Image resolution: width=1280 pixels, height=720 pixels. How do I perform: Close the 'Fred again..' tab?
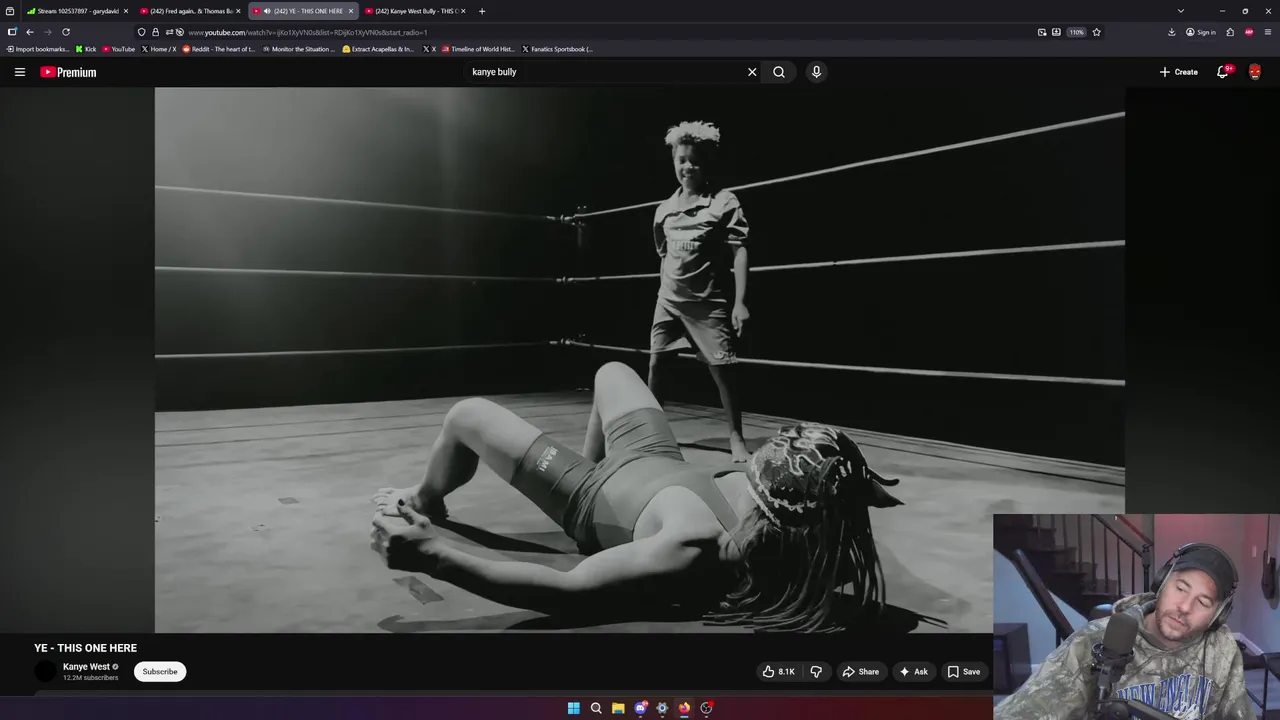(238, 11)
